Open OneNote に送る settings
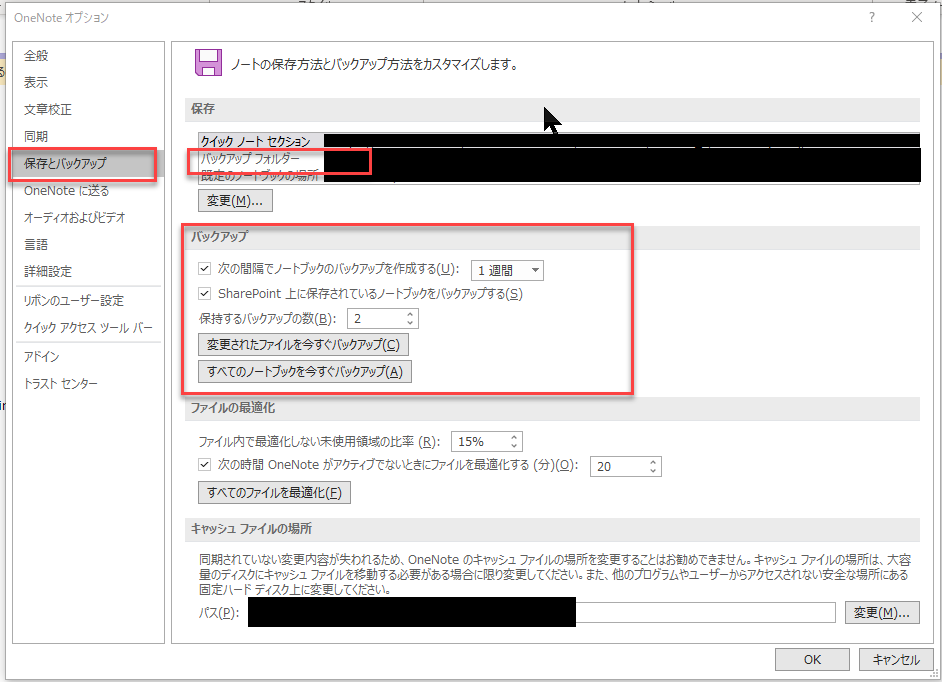This screenshot has height=682, width=942. [x=67, y=190]
